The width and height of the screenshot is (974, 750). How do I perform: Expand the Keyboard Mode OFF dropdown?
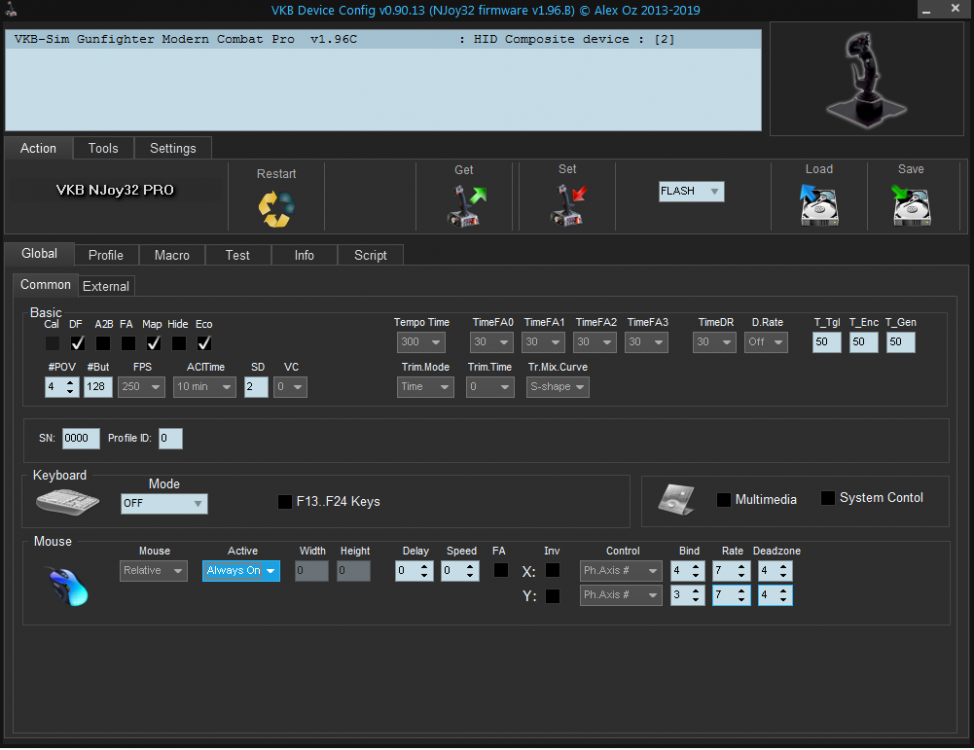pos(164,504)
